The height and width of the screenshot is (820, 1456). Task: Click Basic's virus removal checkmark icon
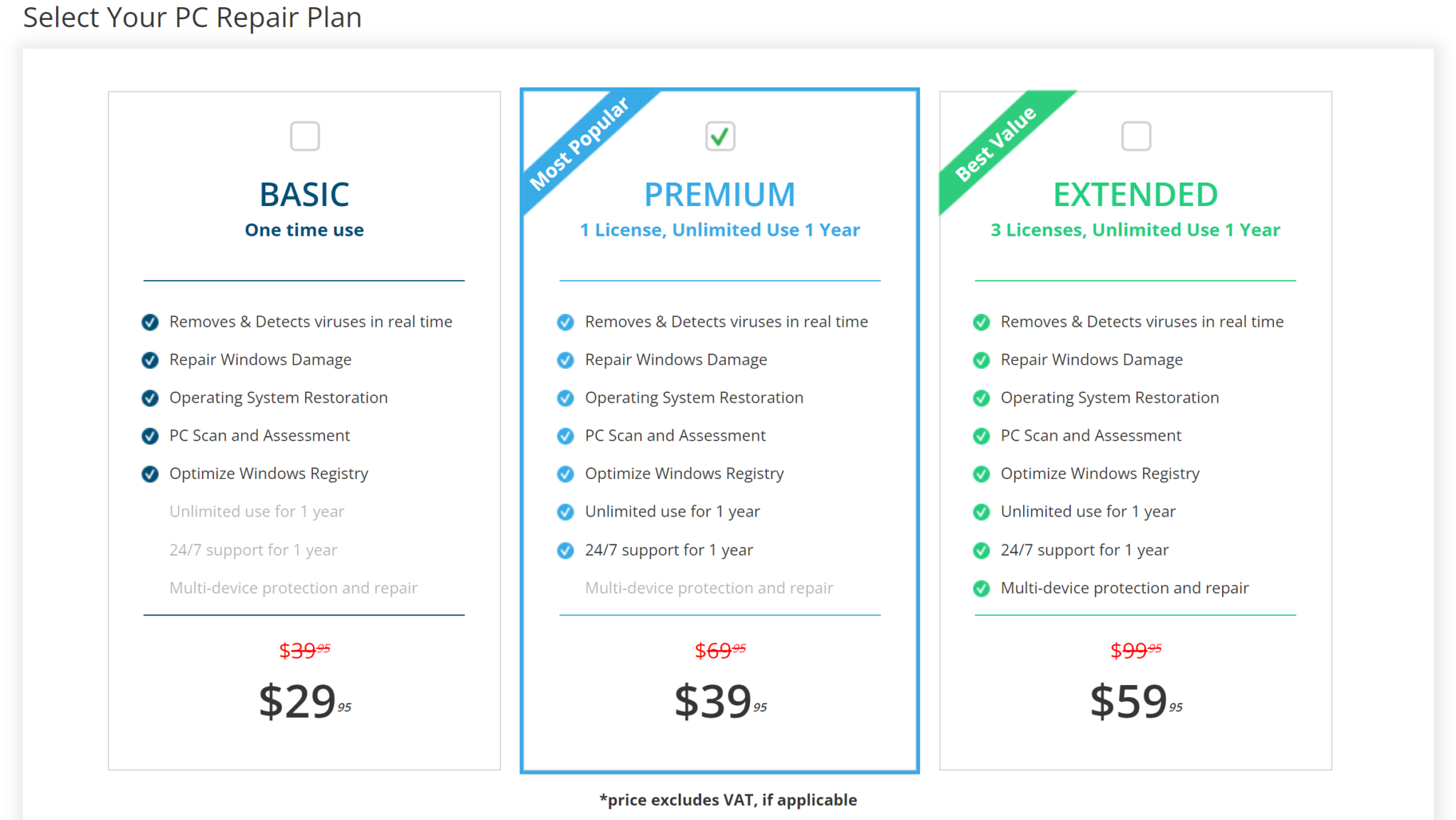click(150, 323)
